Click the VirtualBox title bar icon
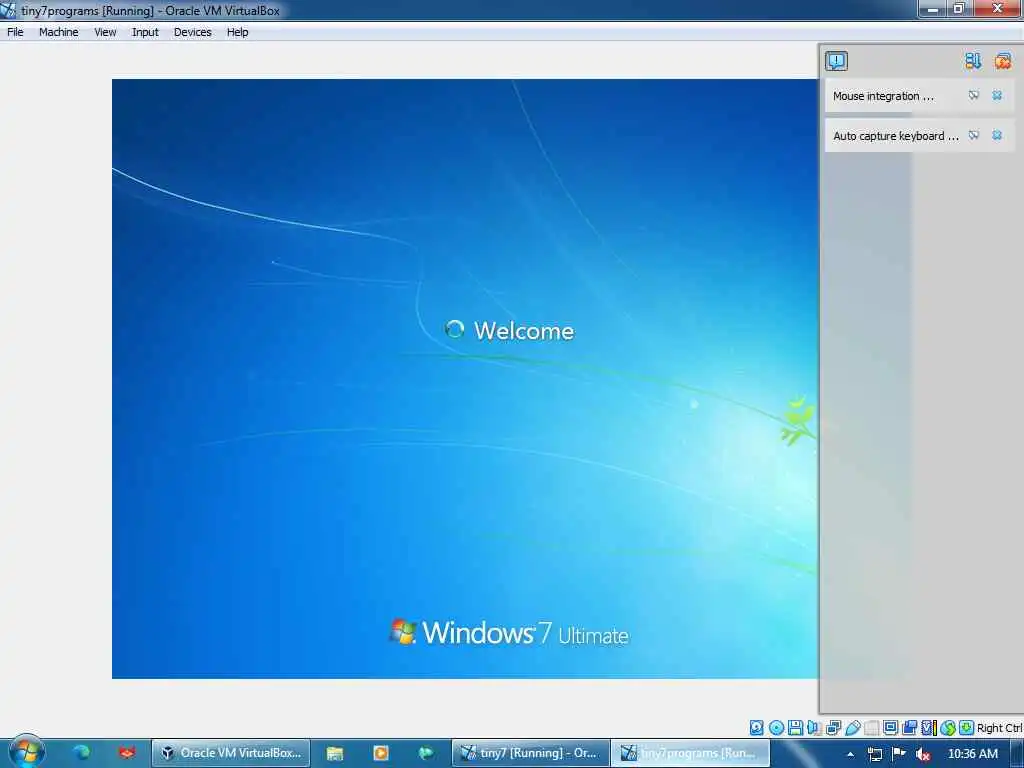Screen dimensions: 1024x768 (x=8, y=10)
